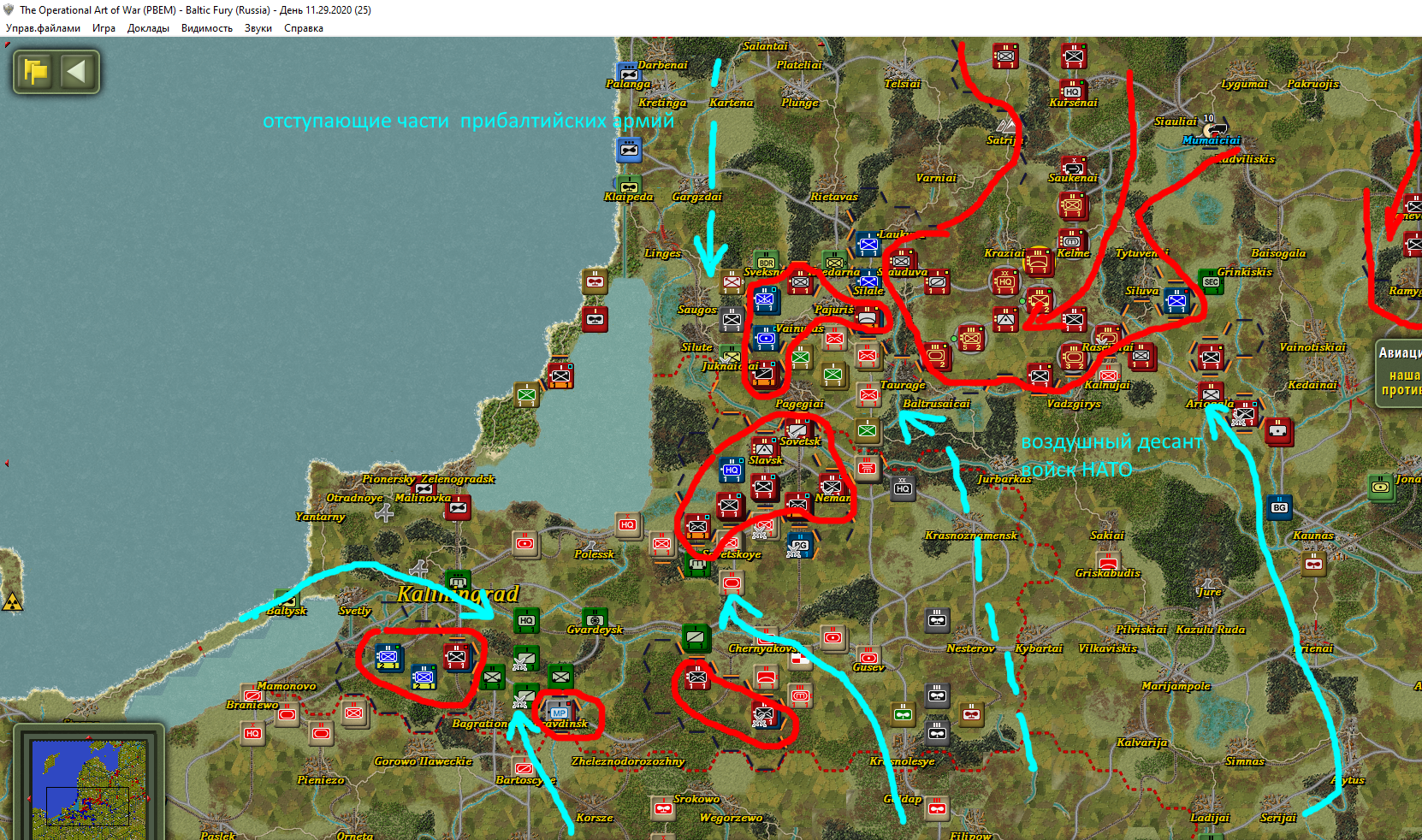Click the Siauliai airbase icon
The image size is (1422, 840).
[x=1213, y=130]
